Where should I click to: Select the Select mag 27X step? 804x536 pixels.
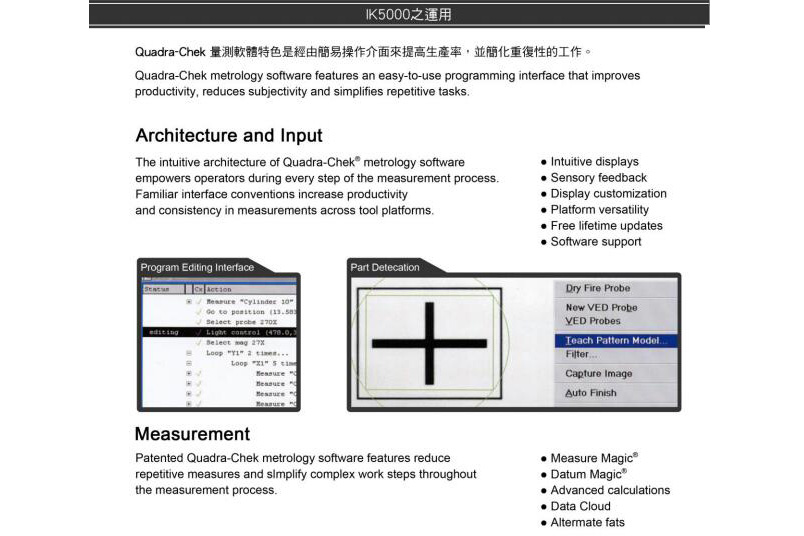[x=235, y=342]
